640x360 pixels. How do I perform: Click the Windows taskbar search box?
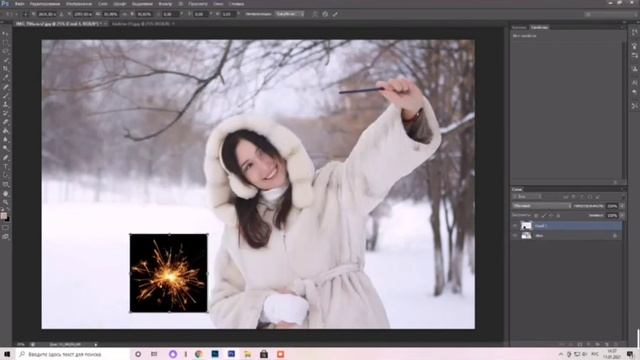pos(73,354)
